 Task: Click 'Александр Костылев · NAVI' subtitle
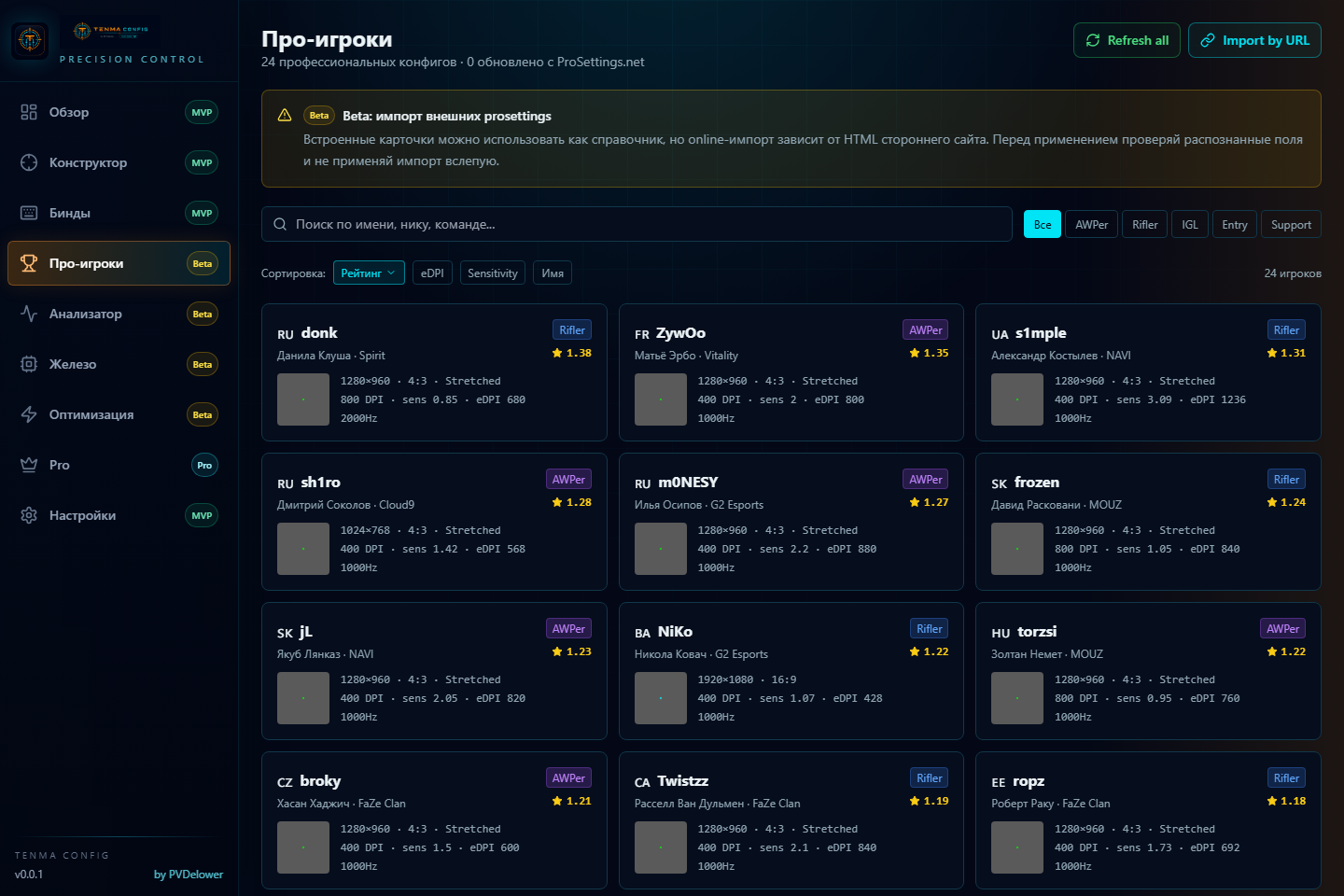[x=1061, y=356]
